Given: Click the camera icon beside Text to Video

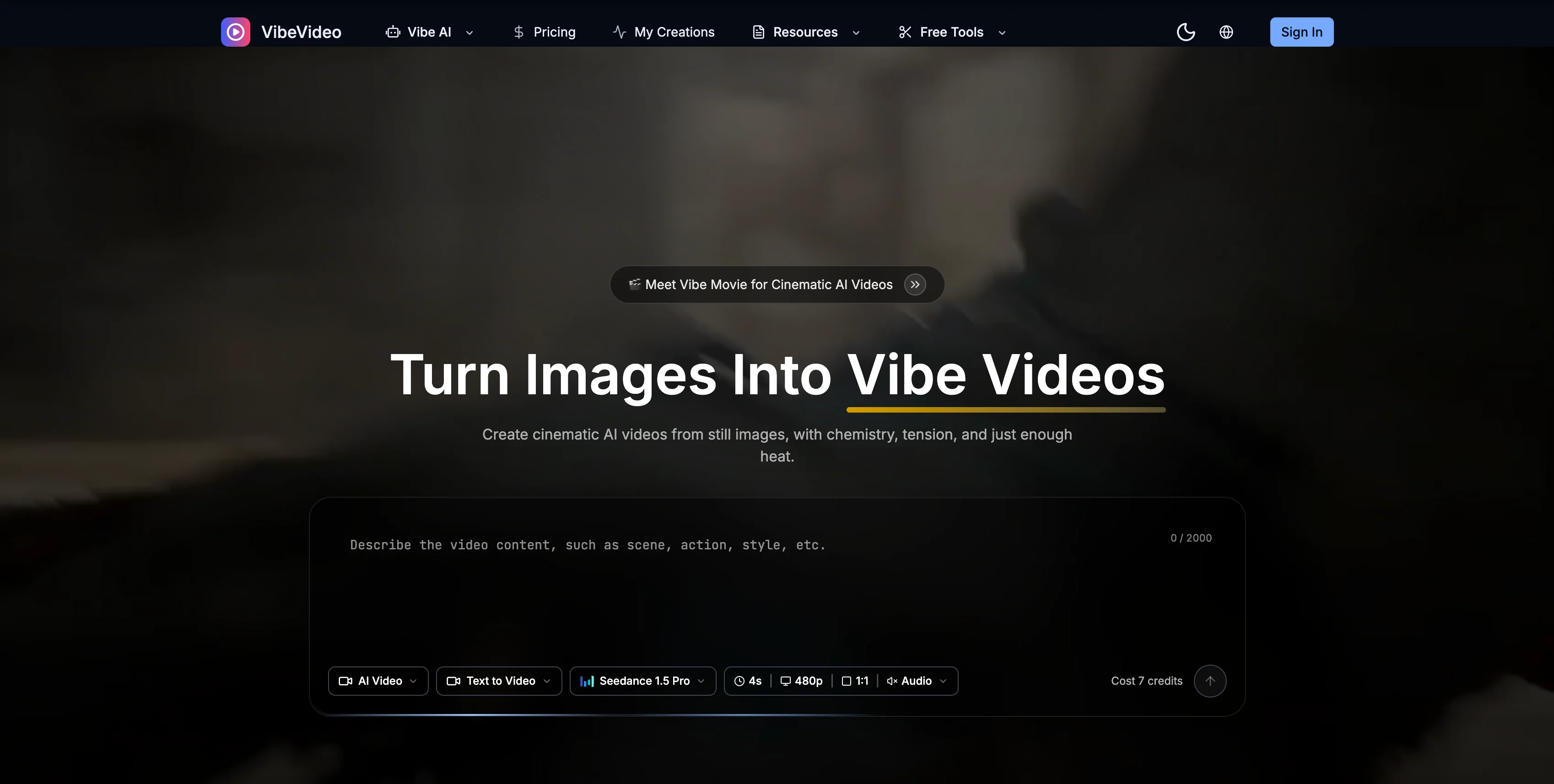Looking at the screenshot, I should click(x=453, y=681).
